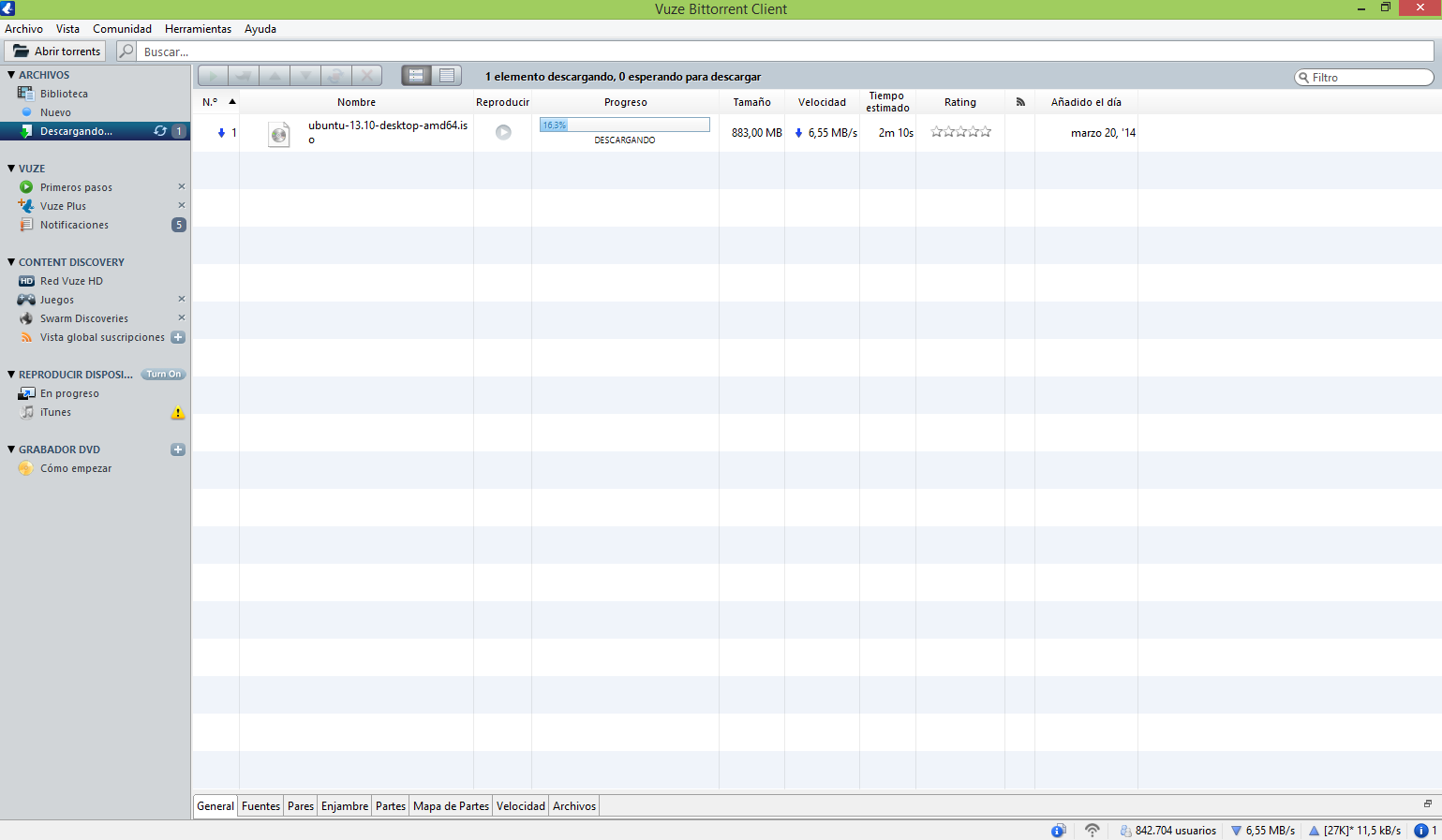
Task: Click Turn On for Reproducir Dispositivos
Action: [x=164, y=375]
